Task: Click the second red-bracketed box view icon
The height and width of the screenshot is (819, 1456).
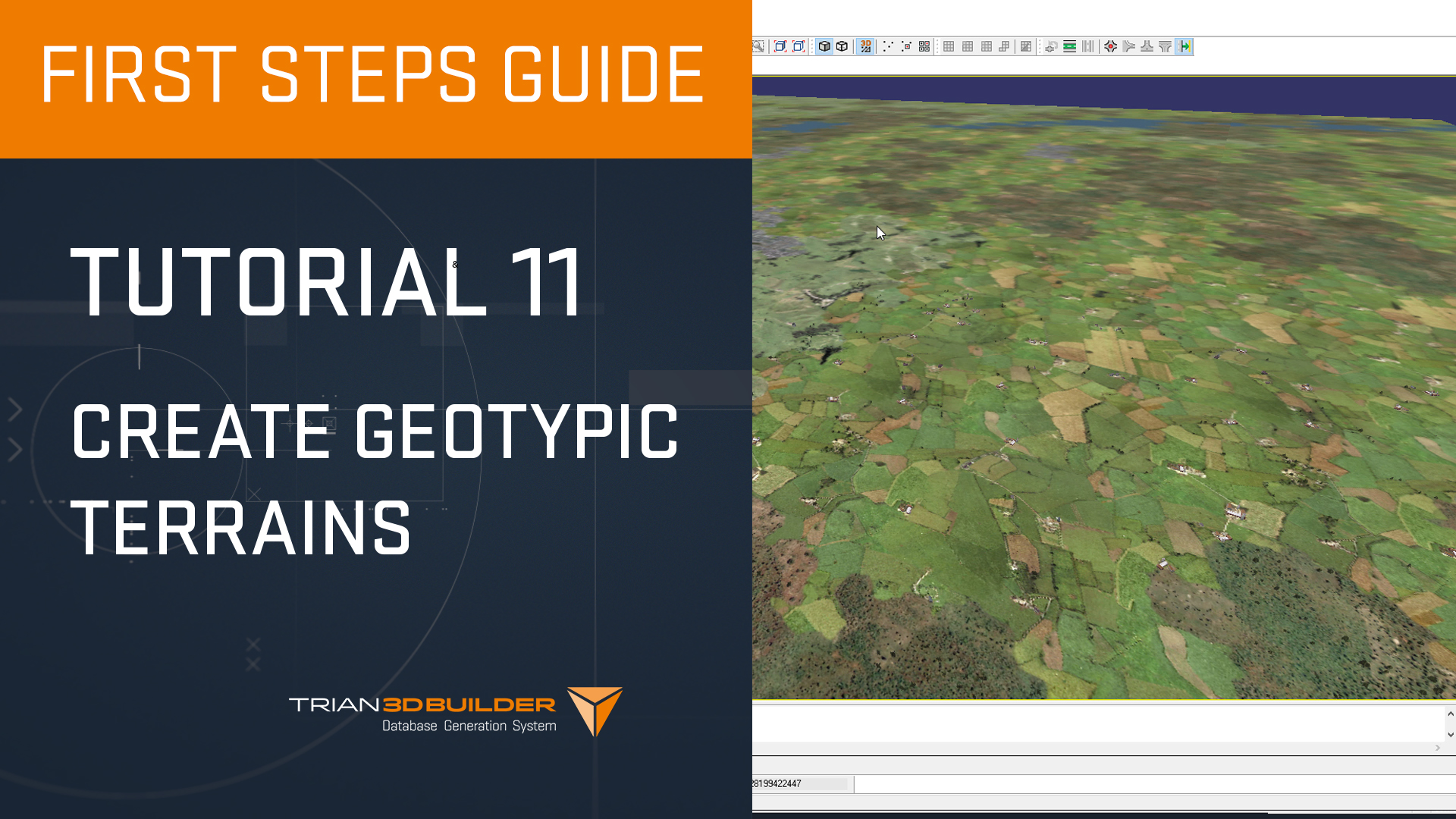Action: point(799,46)
